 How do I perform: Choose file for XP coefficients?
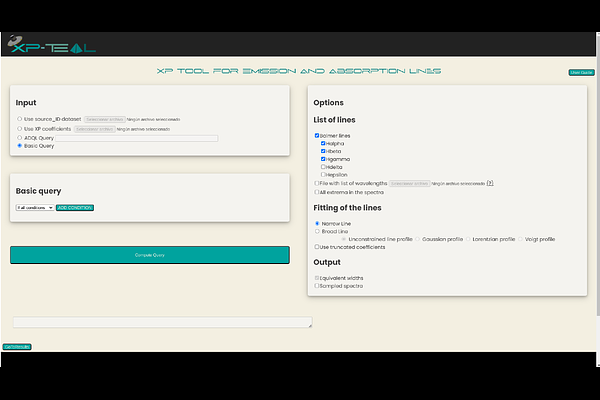click(x=95, y=129)
